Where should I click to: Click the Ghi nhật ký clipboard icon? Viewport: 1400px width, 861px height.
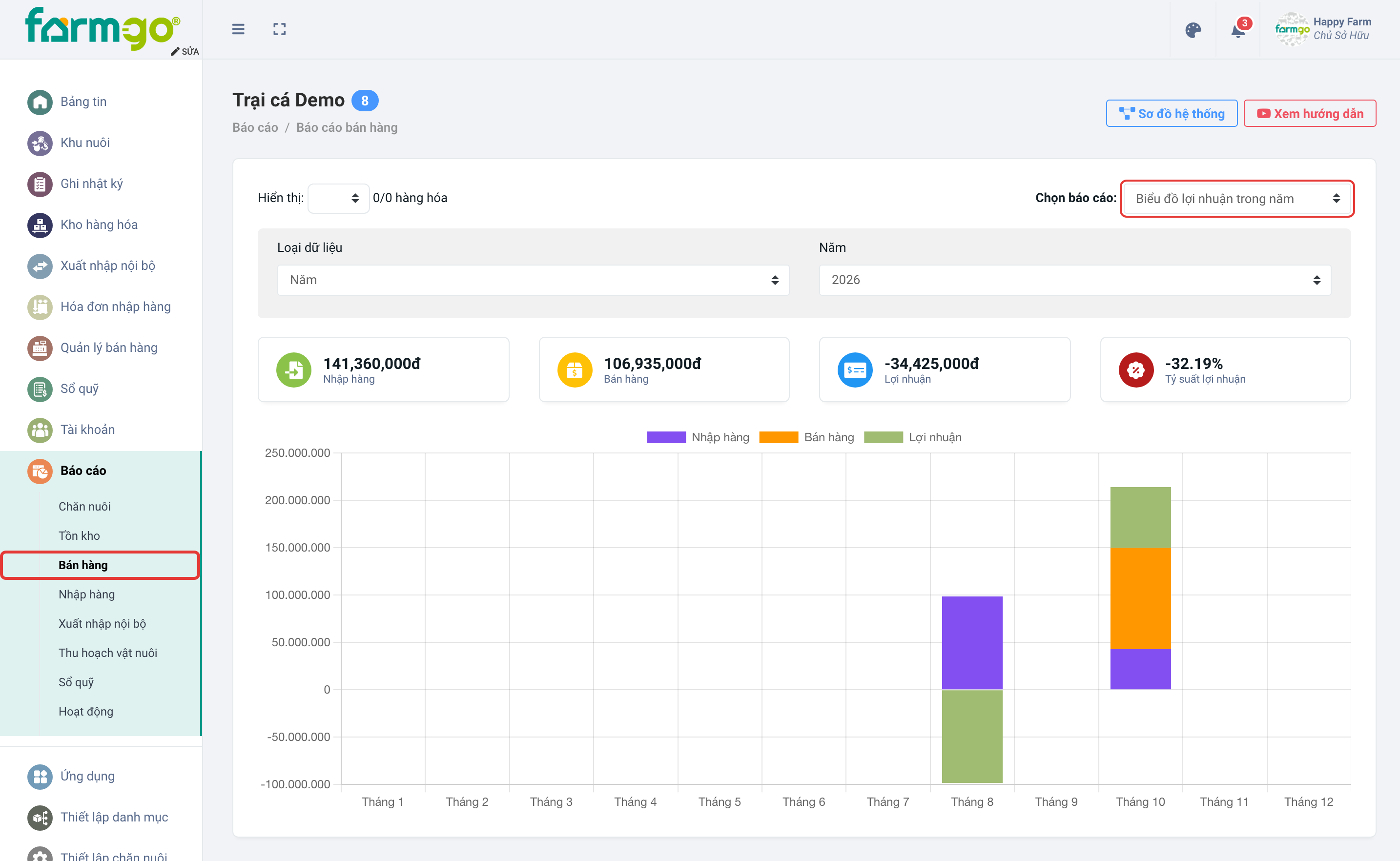(x=40, y=184)
